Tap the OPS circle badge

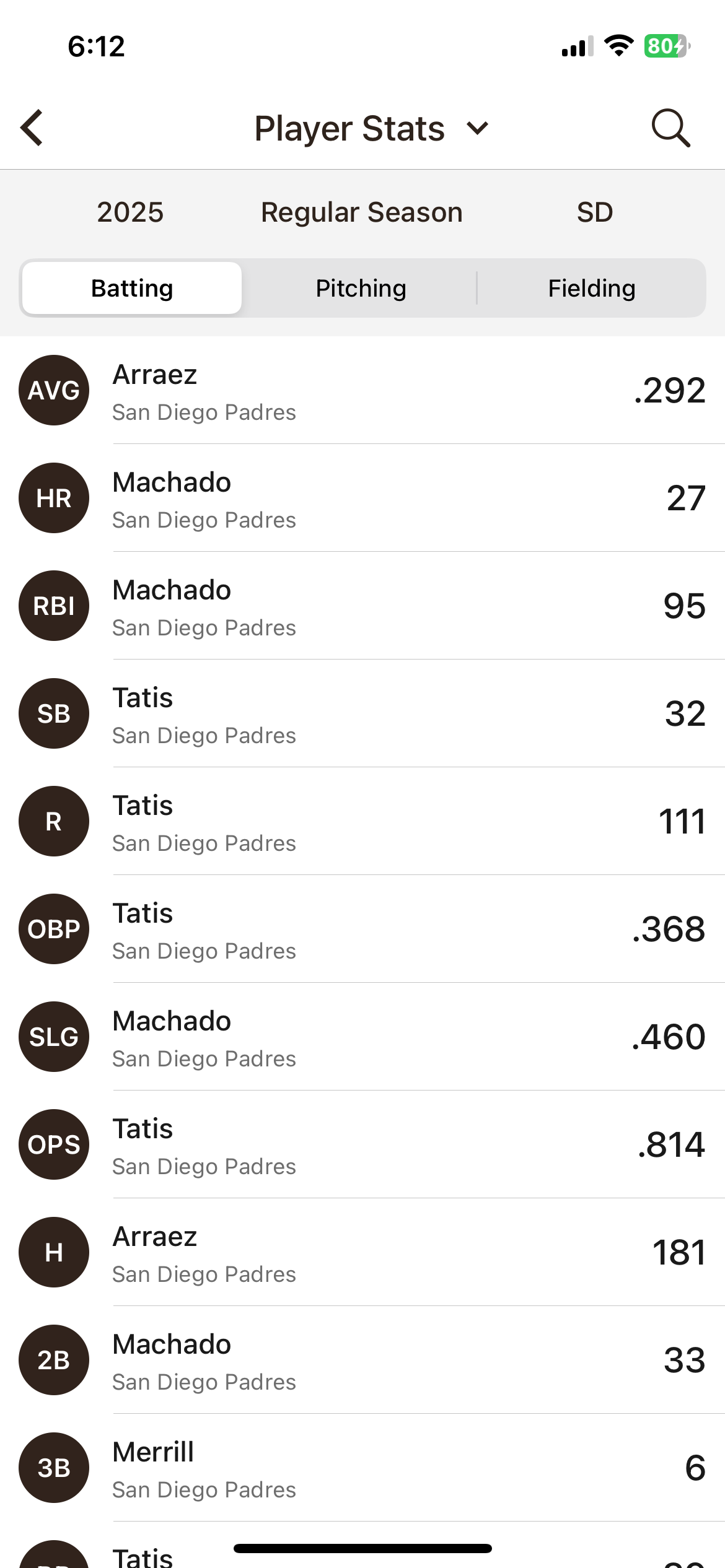tap(54, 1144)
